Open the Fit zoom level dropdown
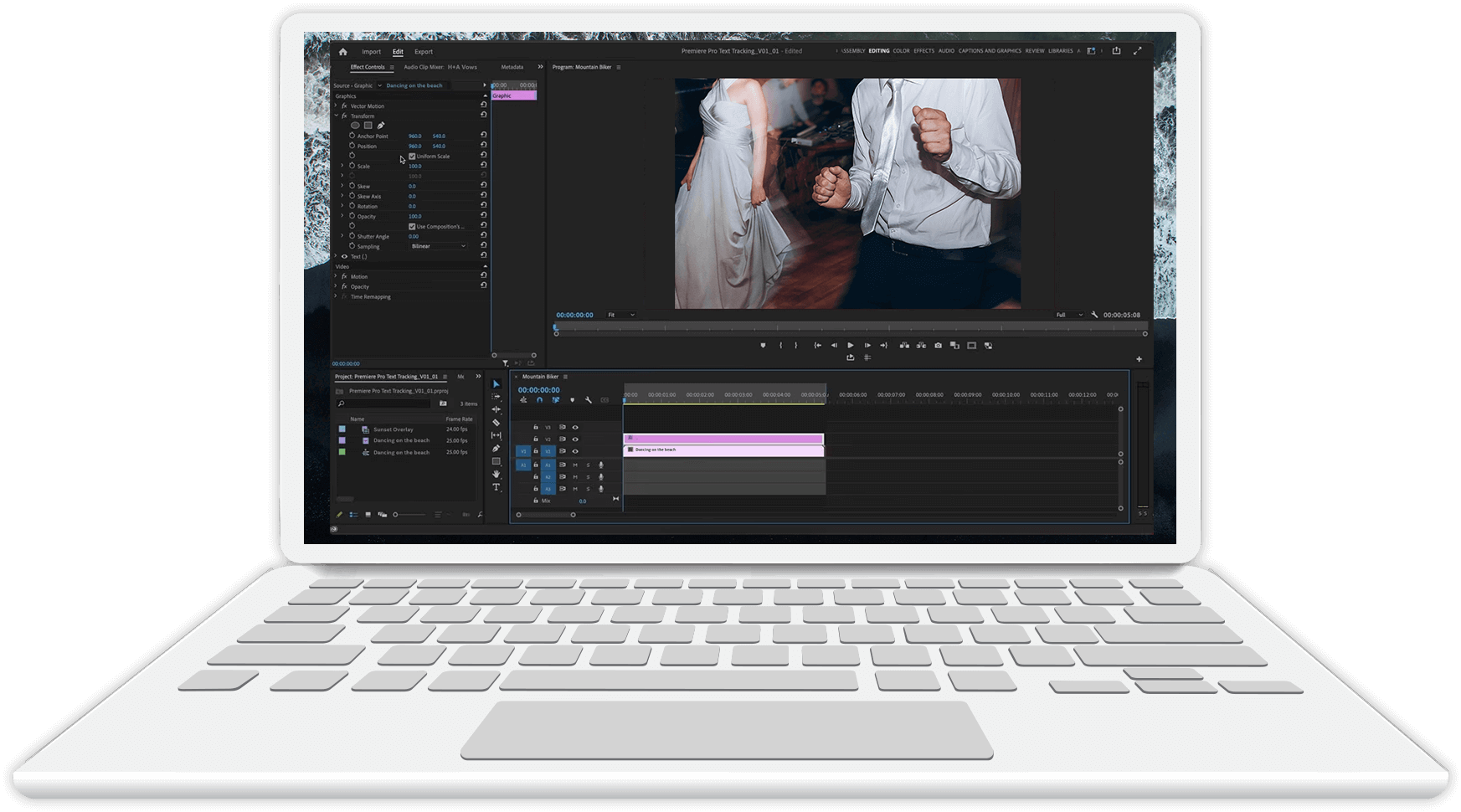 [x=620, y=315]
